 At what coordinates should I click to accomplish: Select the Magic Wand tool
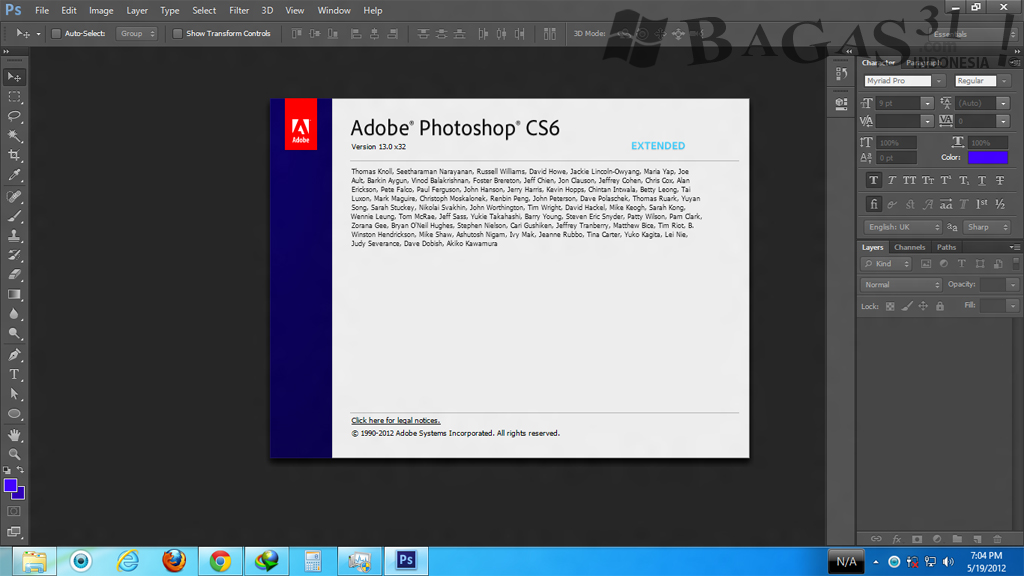pyautogui.click(x=14, y=136)
